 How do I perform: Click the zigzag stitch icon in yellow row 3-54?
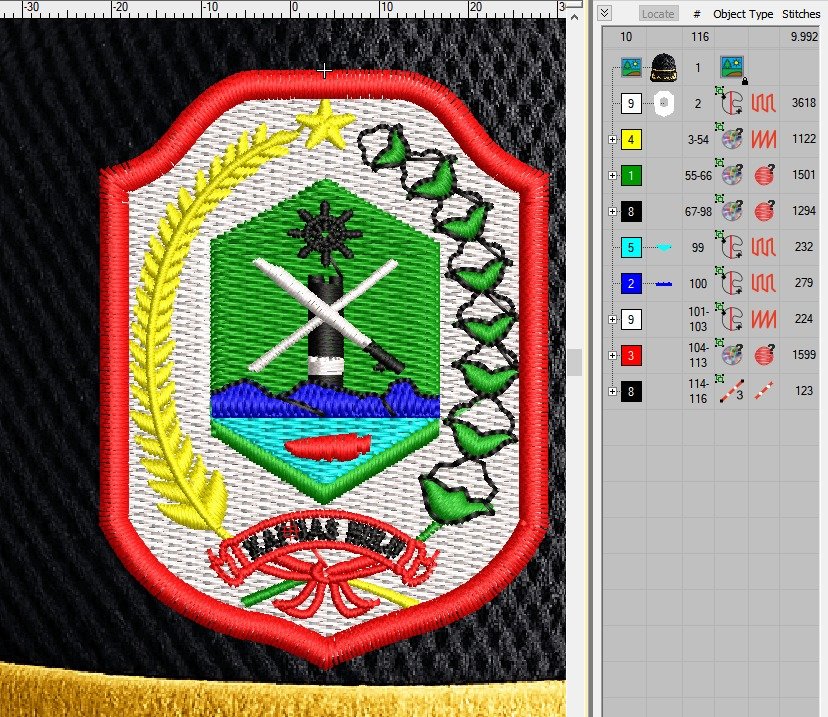764,139
